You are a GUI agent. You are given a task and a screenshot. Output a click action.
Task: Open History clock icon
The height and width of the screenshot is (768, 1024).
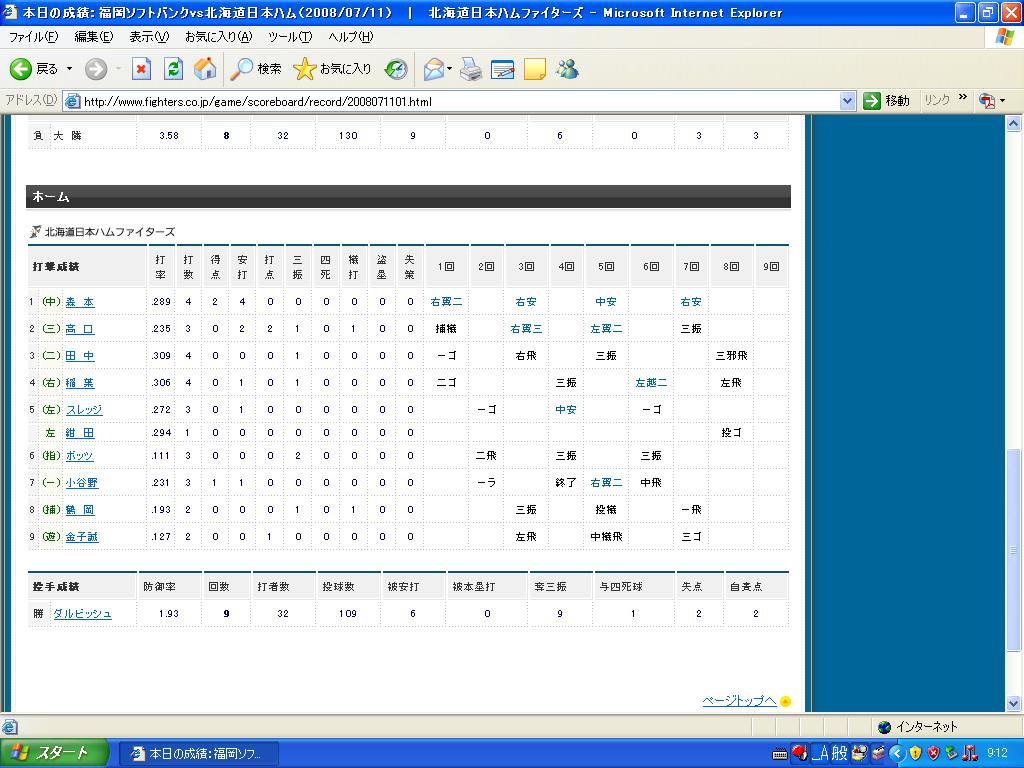(396, 69)
